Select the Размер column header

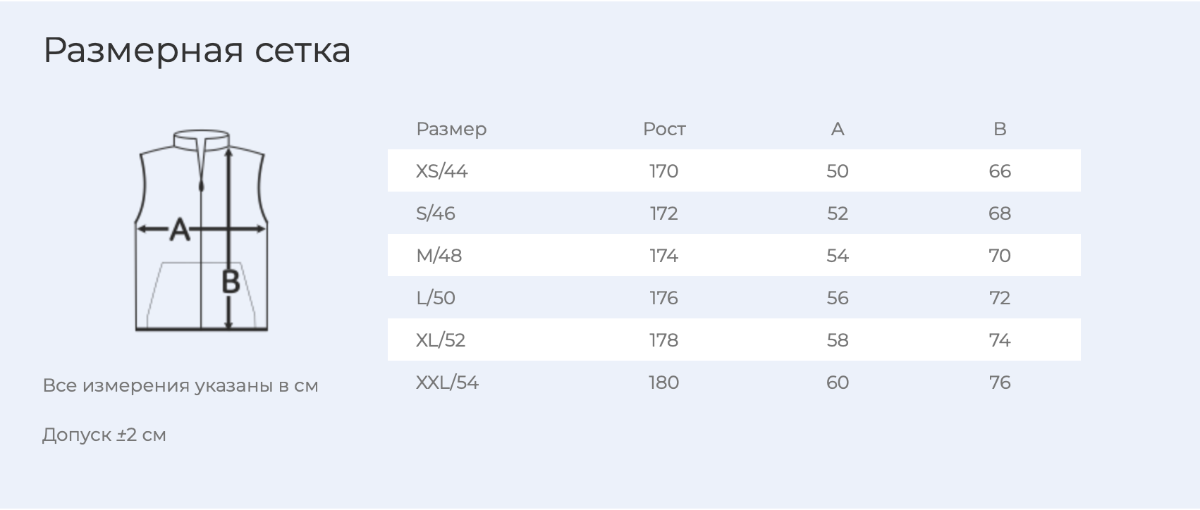[451, 129]
